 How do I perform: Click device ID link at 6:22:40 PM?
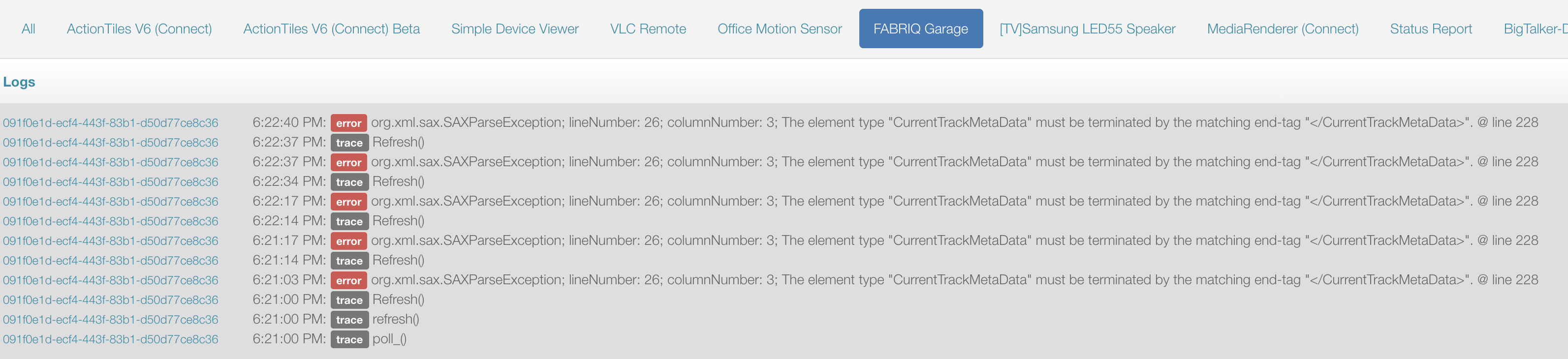point(111,123)
